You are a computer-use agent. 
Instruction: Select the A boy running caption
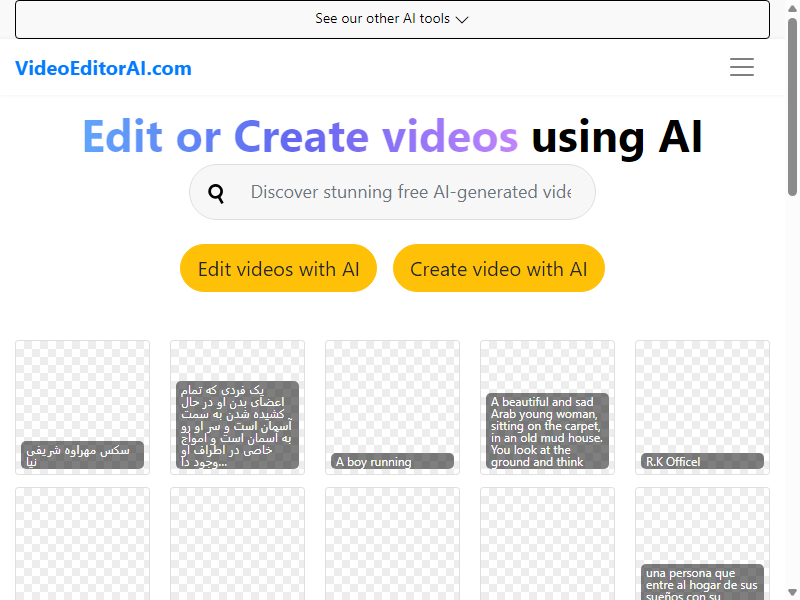tap(392, 461)
